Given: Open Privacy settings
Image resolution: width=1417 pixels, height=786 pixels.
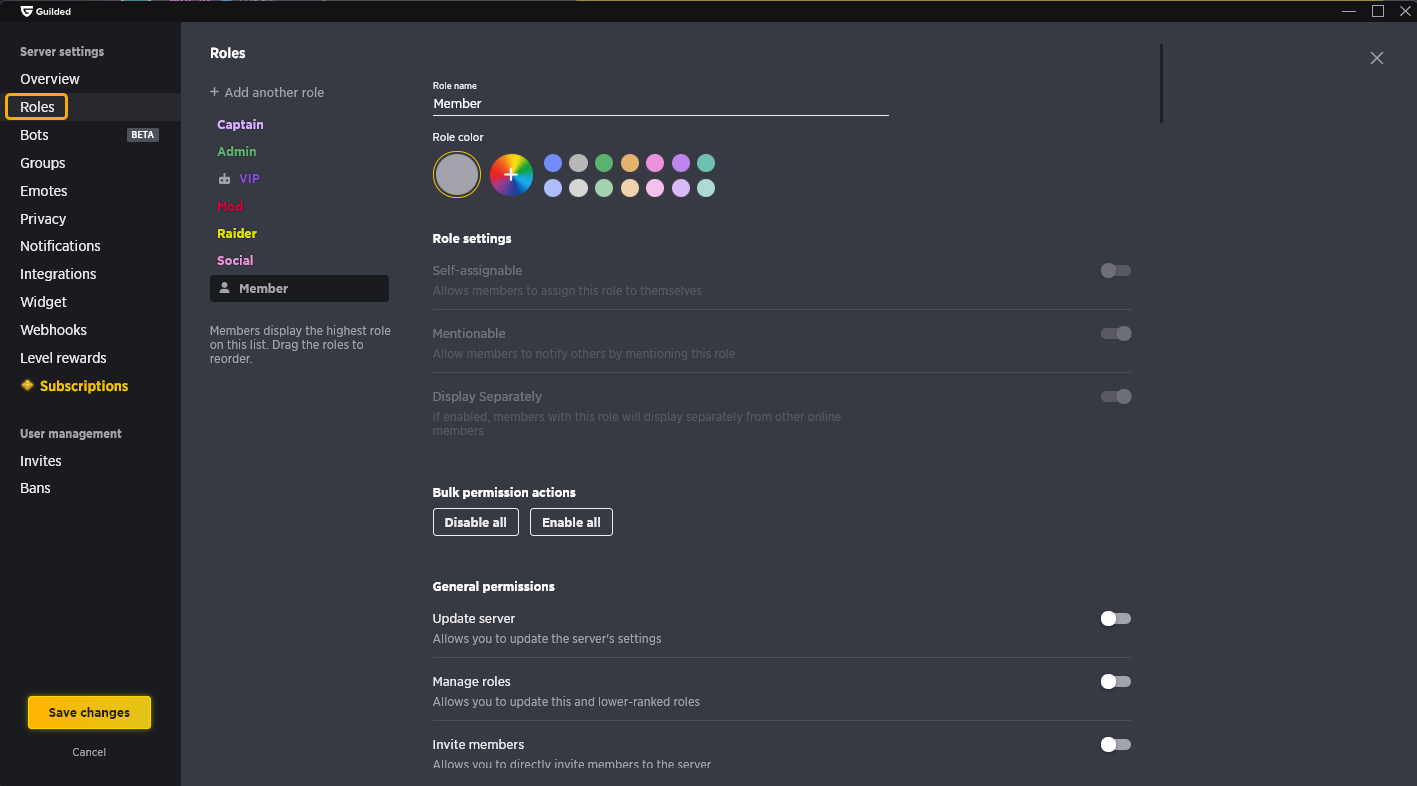Looking at the screenshot, I should tap(43, 219).
